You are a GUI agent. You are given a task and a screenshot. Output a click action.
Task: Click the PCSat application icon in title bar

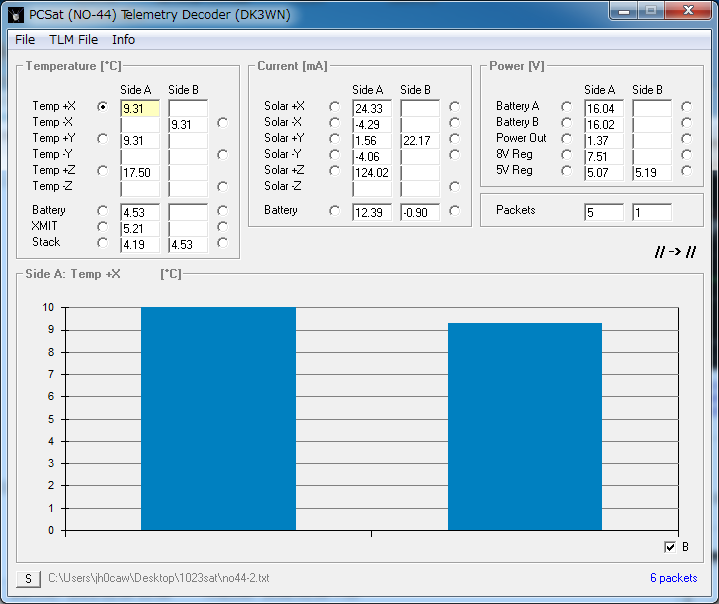click(16, 15)
